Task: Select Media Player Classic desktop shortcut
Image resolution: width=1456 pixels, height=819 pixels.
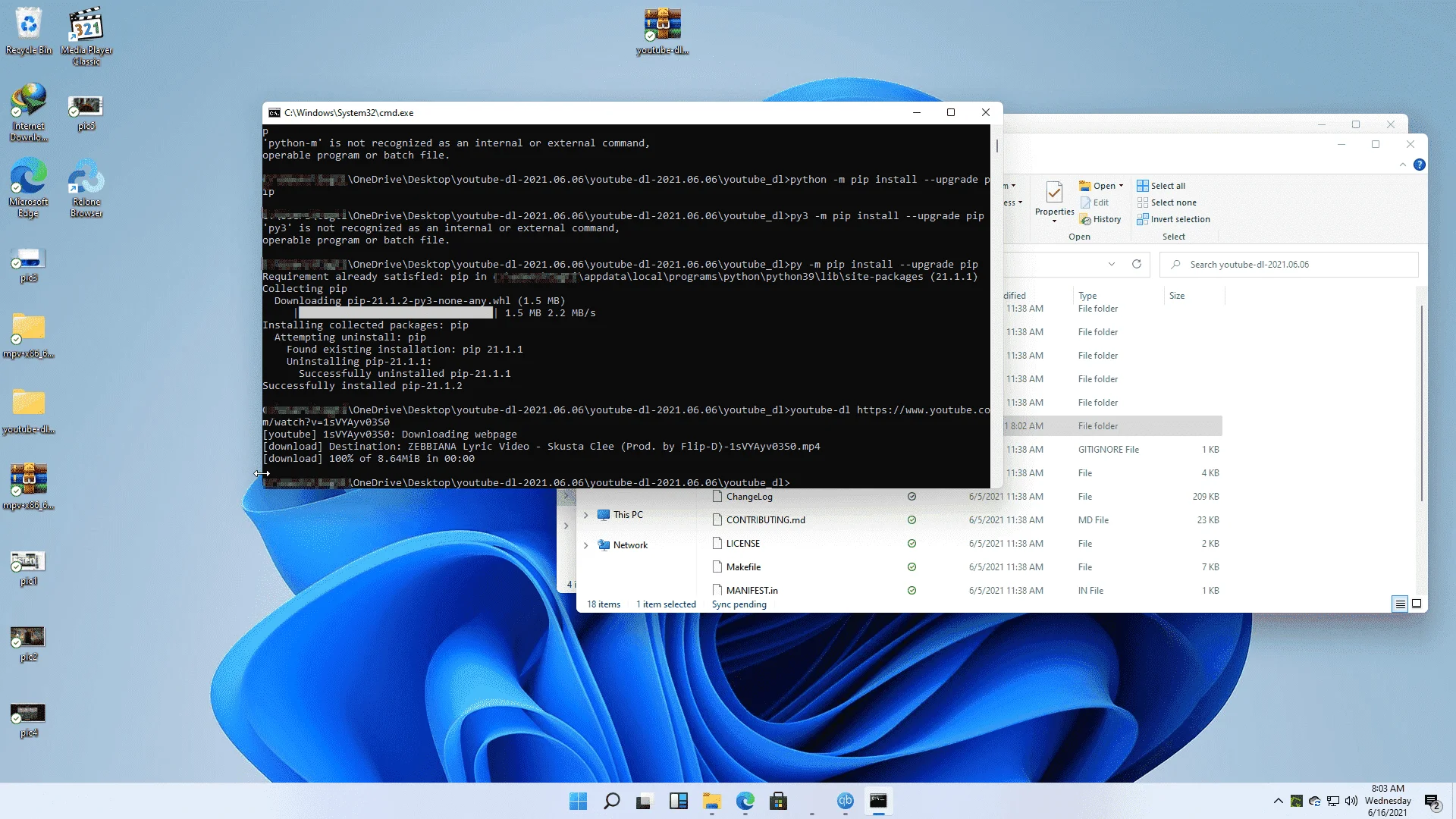Action: click(x=86, y=36)
